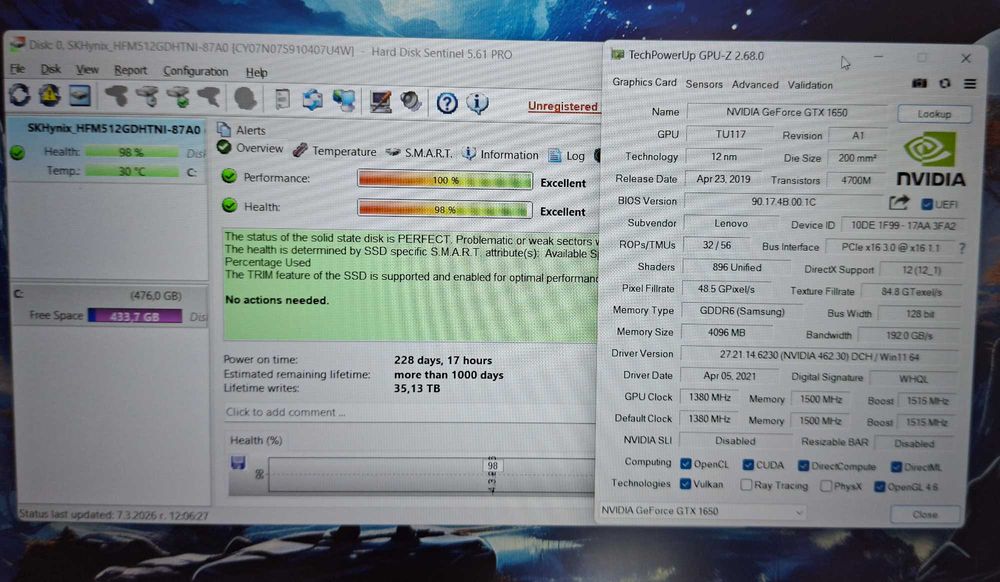Viewport: 1000px width, 582px height.
Task: Click the greyed disk icon with green checkmark
Action: (x=177, y=97)
